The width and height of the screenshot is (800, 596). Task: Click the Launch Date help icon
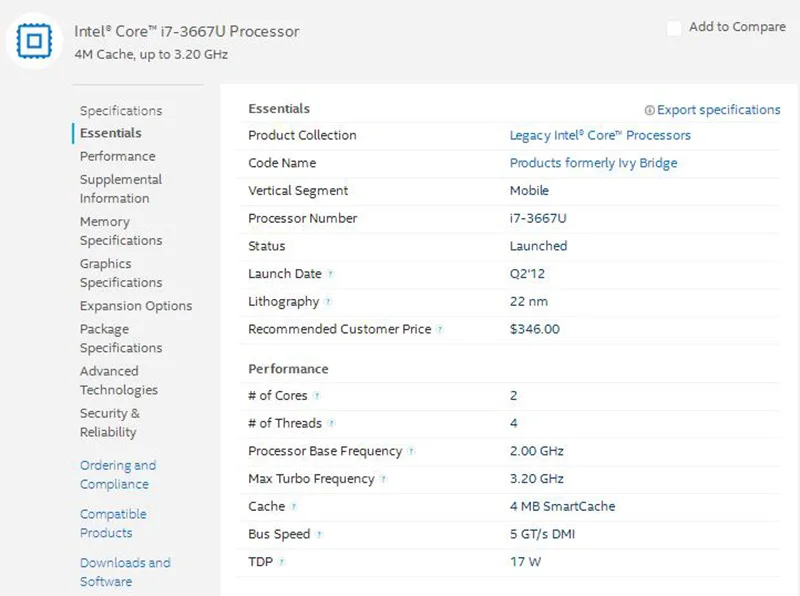coord(330,274)
